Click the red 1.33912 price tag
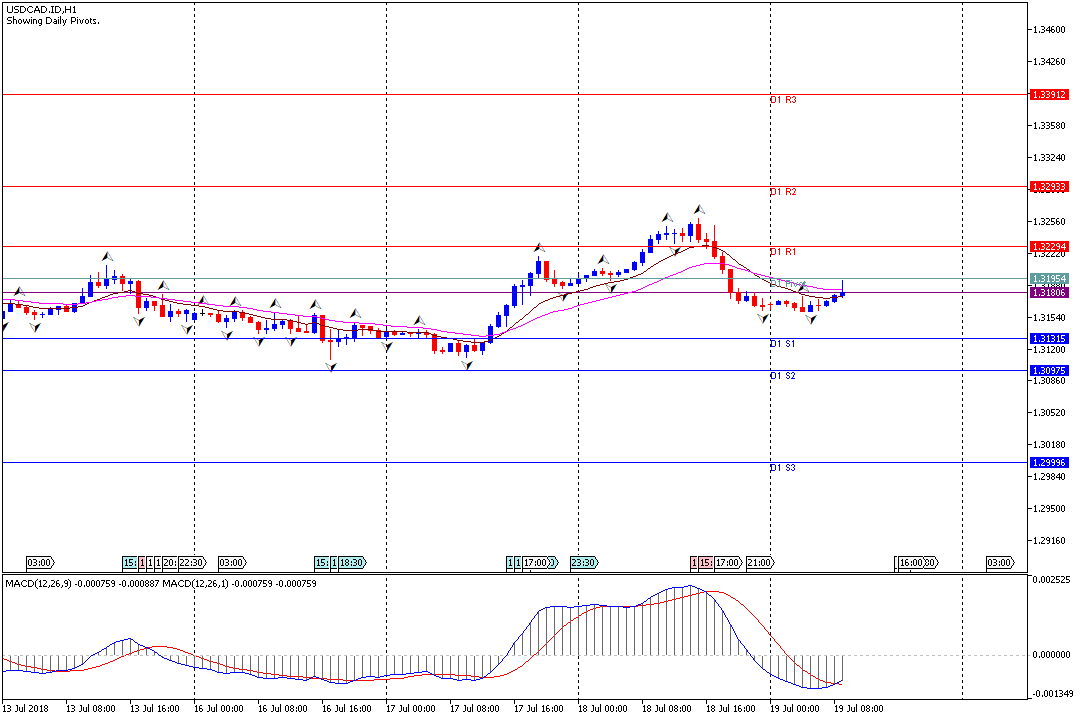This screenshot has height=720, width=1080. pyautogui.click(x=1049, y=94)
